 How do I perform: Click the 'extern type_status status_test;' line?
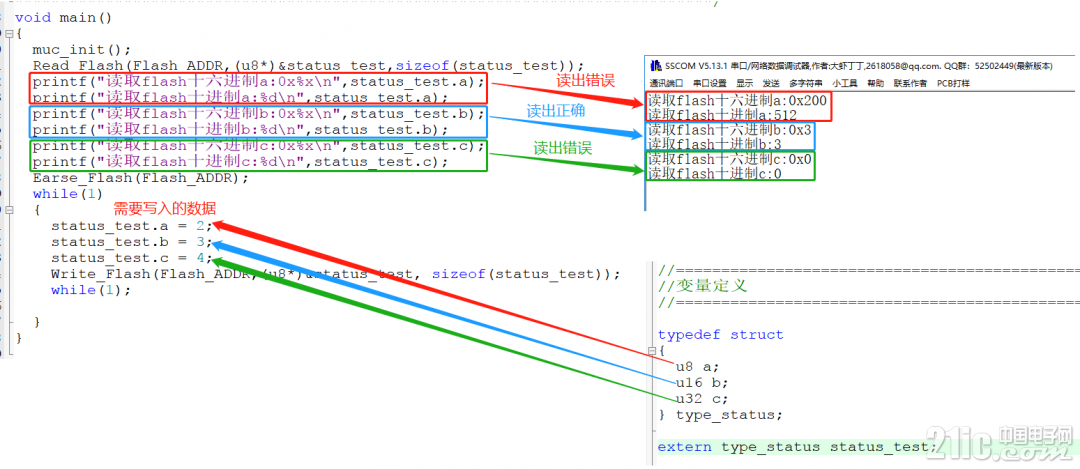pyautogui.click(x=798, y=447)
